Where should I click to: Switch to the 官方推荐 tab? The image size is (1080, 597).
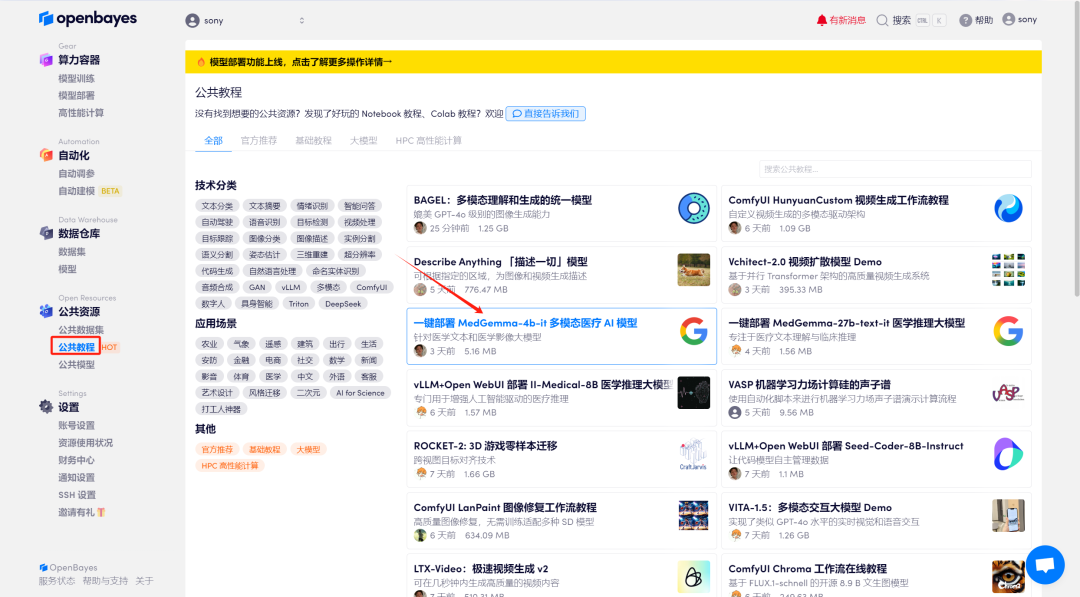coord(259,140)
